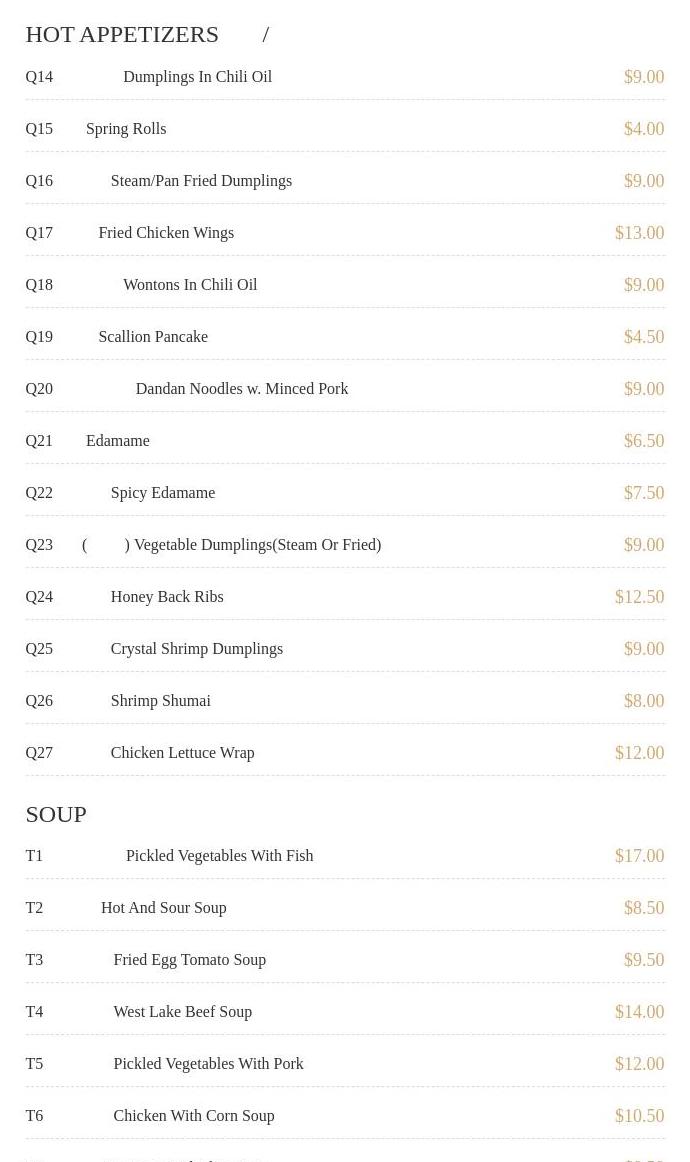This screenshot has height=1162, width=690.
Task: Select Dandan Noodles w. Minced Pork
Action: coord(242,388)
